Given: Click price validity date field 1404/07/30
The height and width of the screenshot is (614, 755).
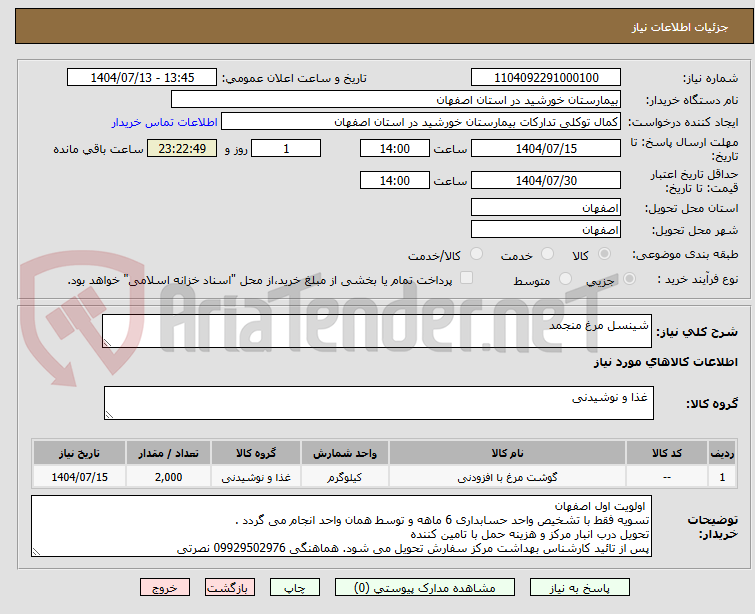Looking at the screenshot, I should click(x=546, y=180).
